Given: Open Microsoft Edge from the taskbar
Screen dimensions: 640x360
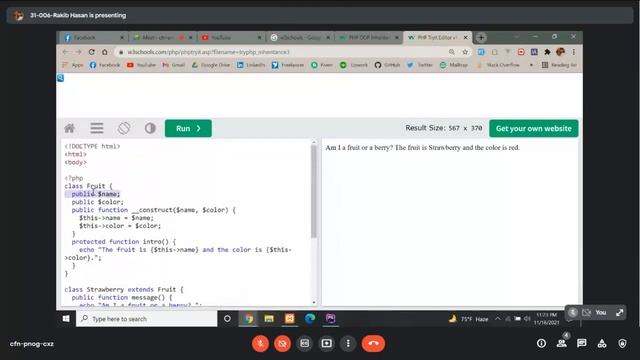Looking at the screenshot, I should (310, 319).
